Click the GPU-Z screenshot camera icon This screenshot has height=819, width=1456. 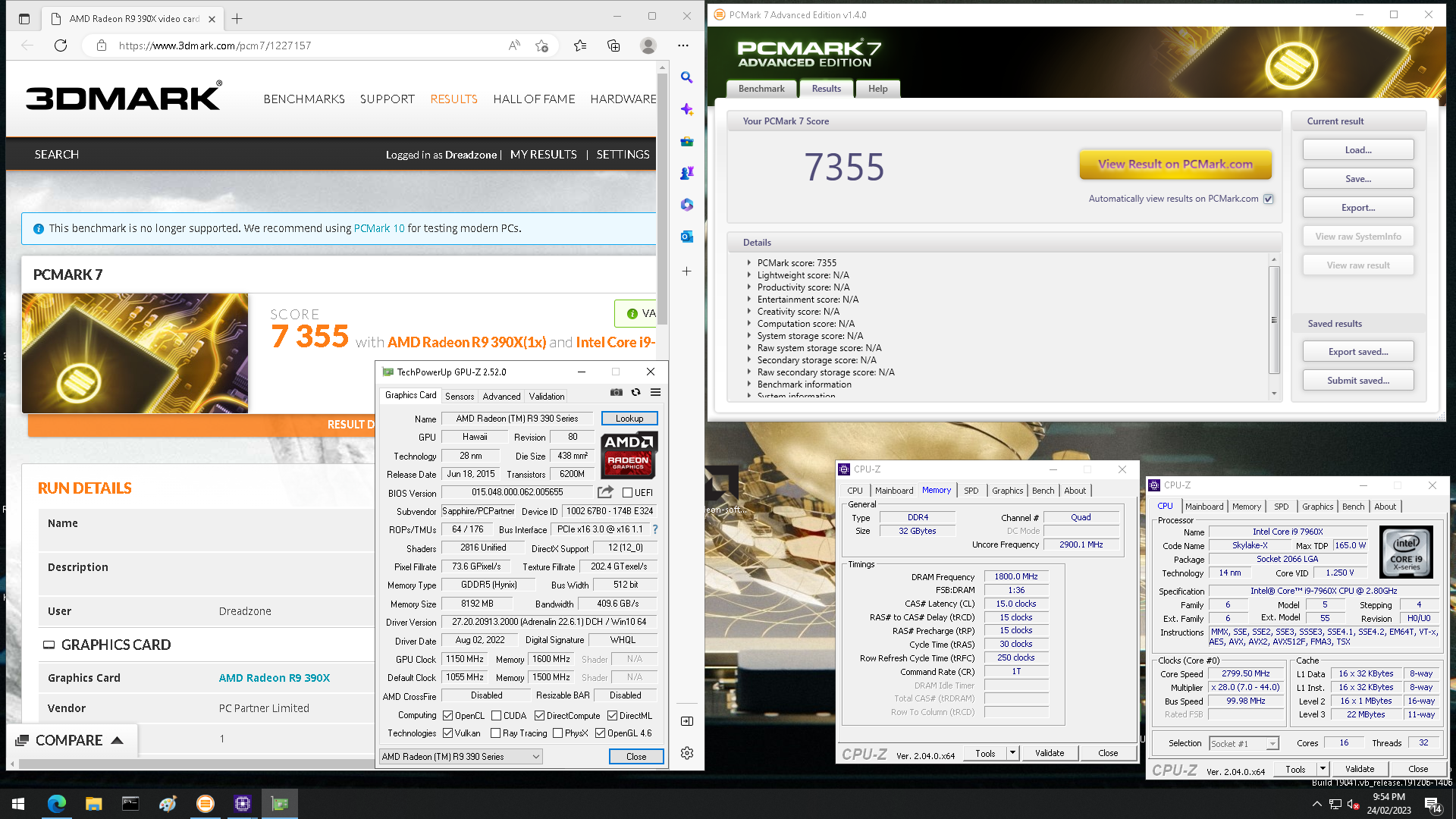pos(617,392)
